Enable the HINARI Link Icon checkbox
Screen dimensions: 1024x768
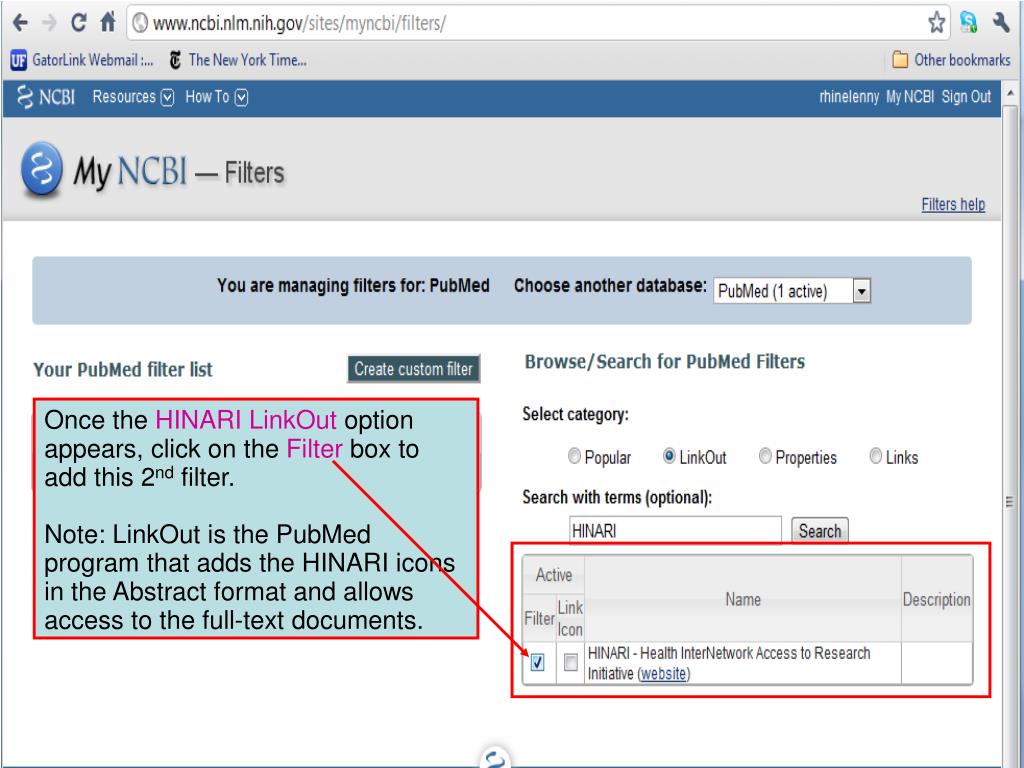pos(571,662)
